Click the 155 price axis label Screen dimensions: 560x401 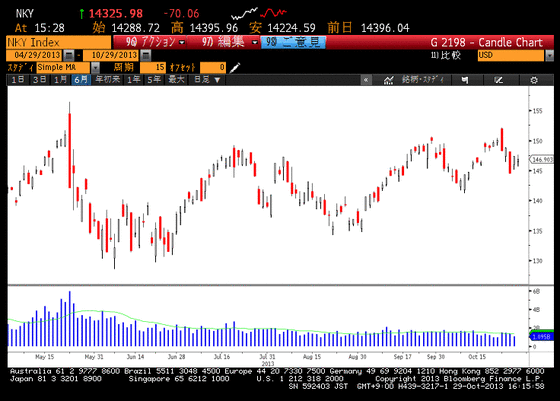(538, 111)
